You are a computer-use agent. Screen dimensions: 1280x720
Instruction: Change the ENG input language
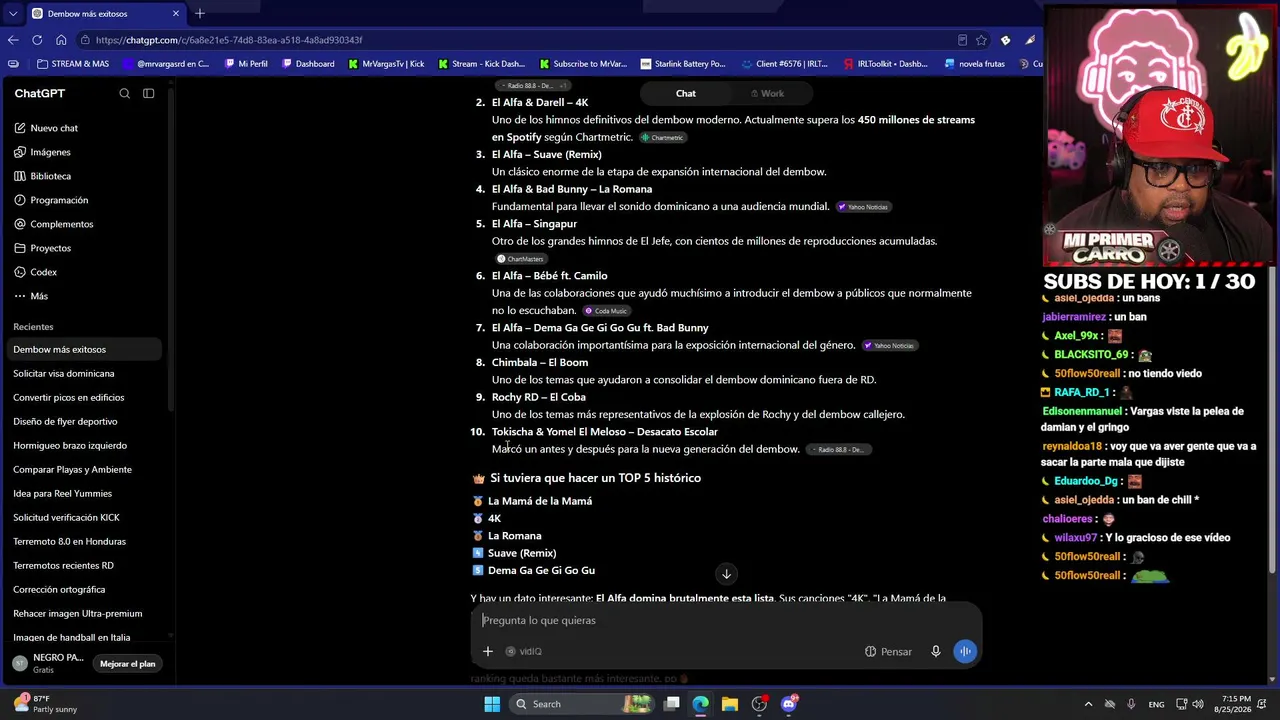coord(1156,704)
